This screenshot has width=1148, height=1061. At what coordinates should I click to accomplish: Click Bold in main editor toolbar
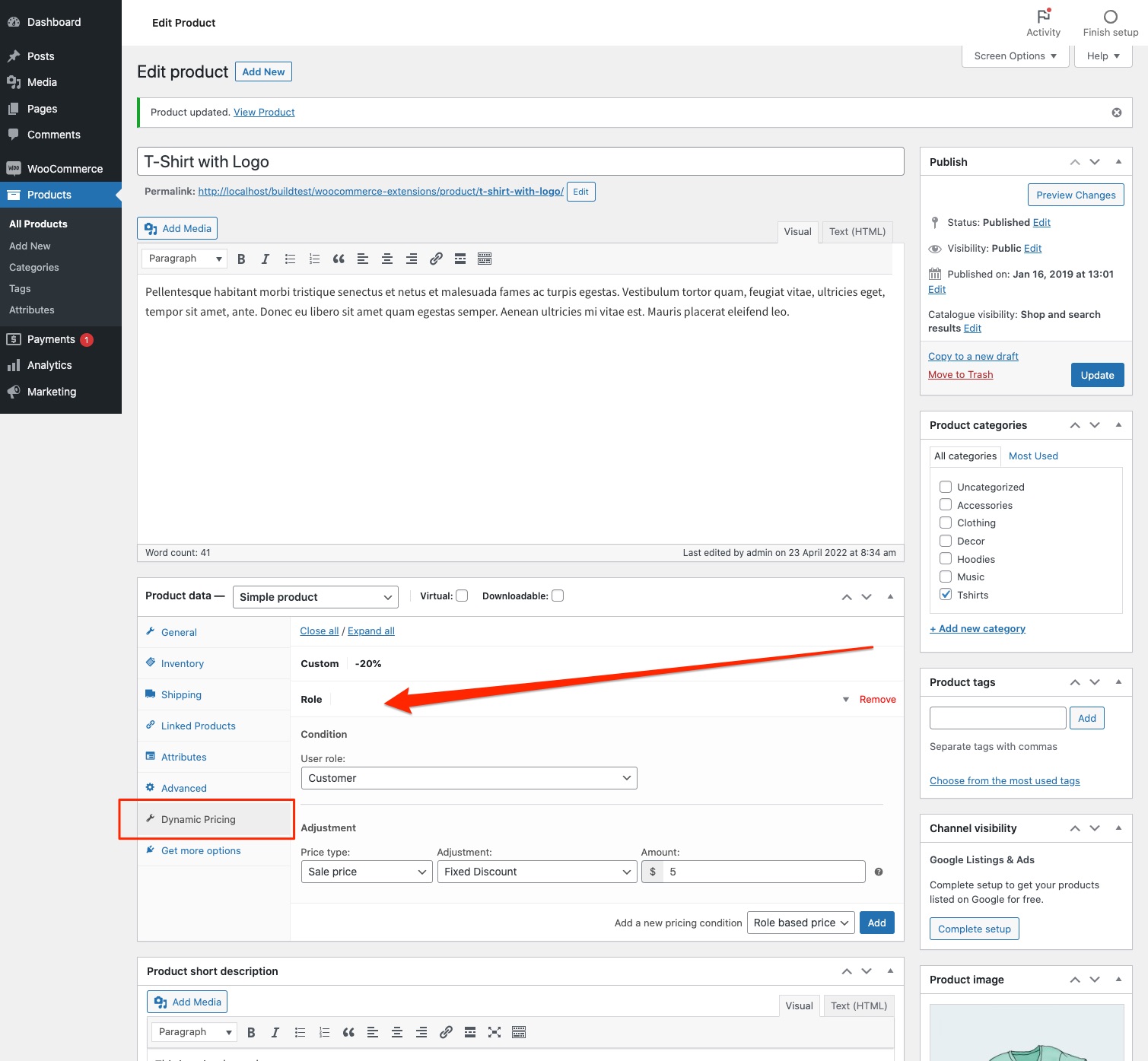[241, 259]
